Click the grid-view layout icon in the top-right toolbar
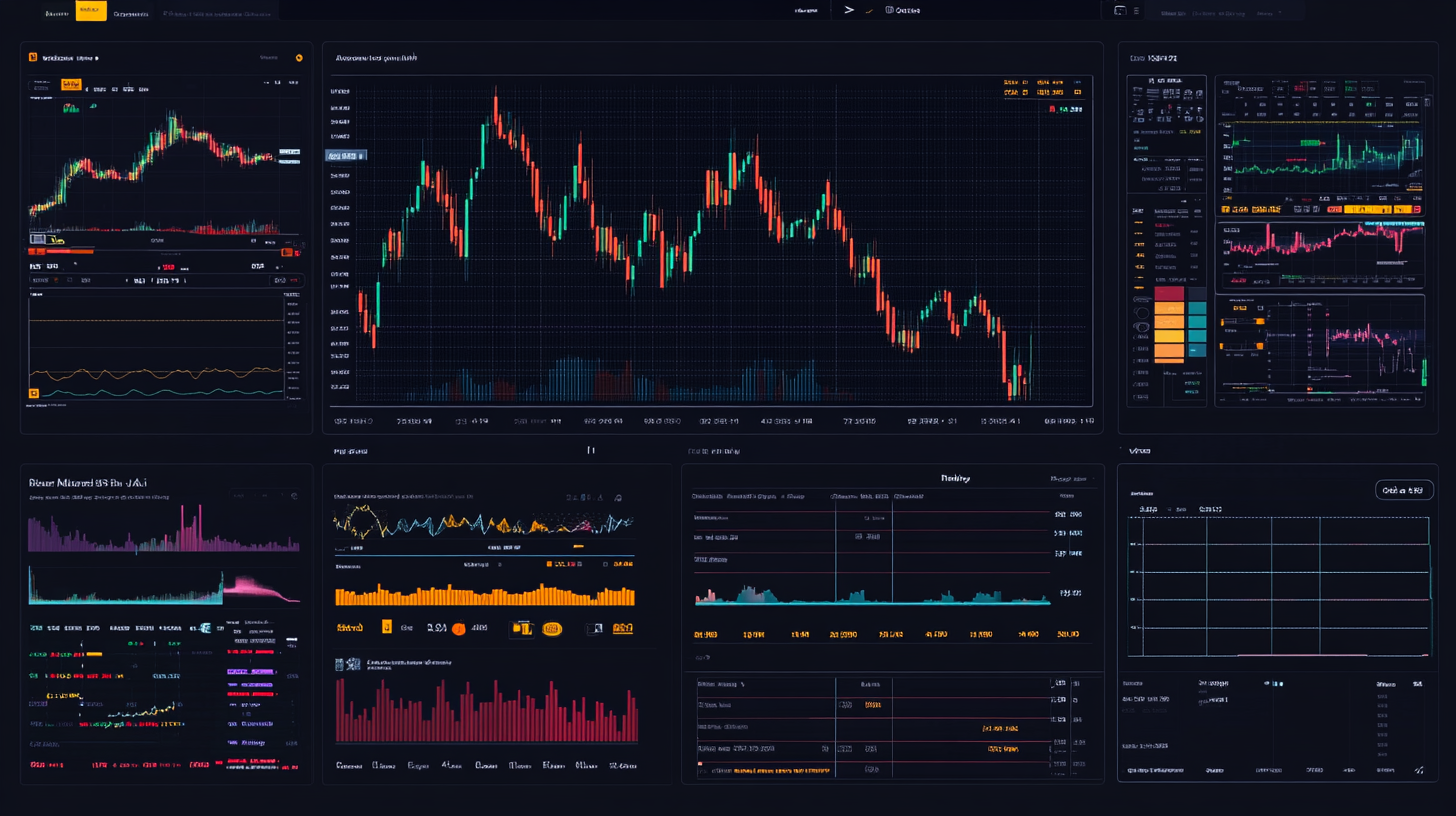 click(1120, 11)
